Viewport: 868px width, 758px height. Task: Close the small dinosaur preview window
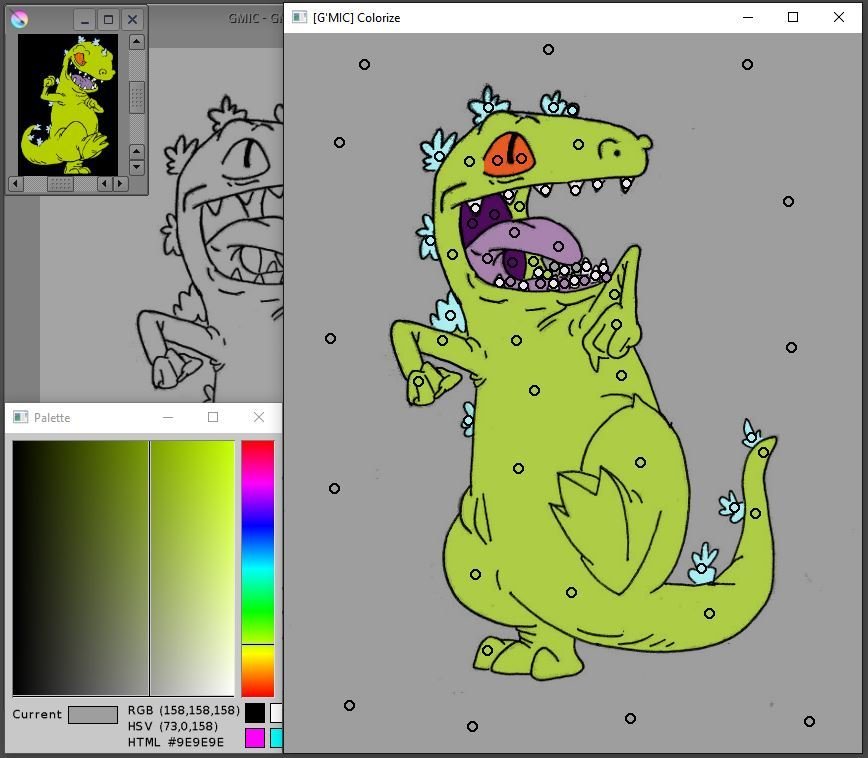(132, 20)
